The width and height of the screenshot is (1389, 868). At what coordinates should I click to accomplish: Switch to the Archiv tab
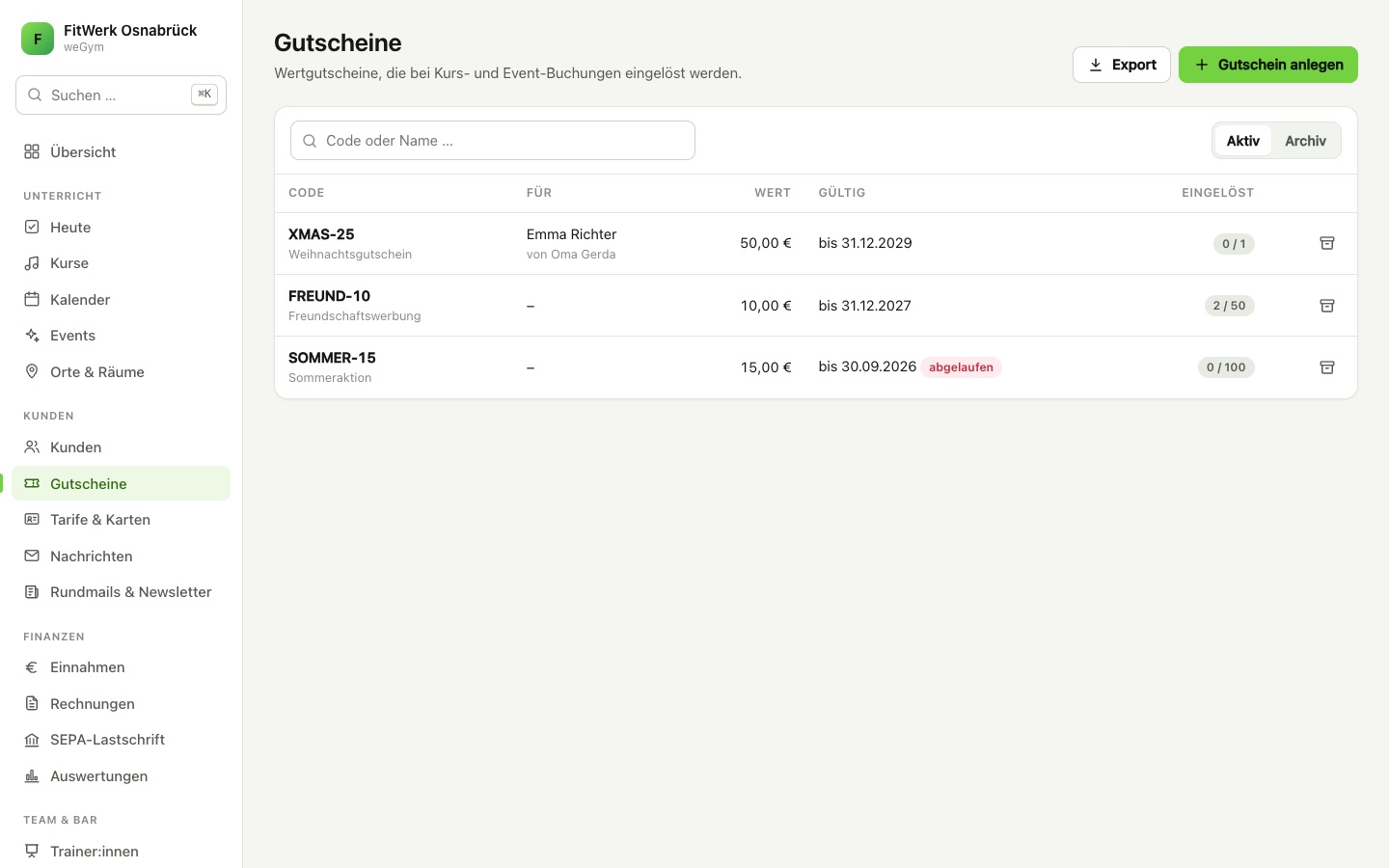[x=1305, y=141]
